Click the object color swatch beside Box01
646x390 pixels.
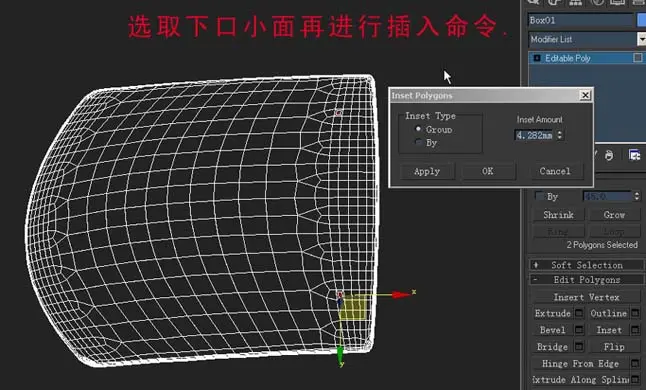[x=641, y=20]
